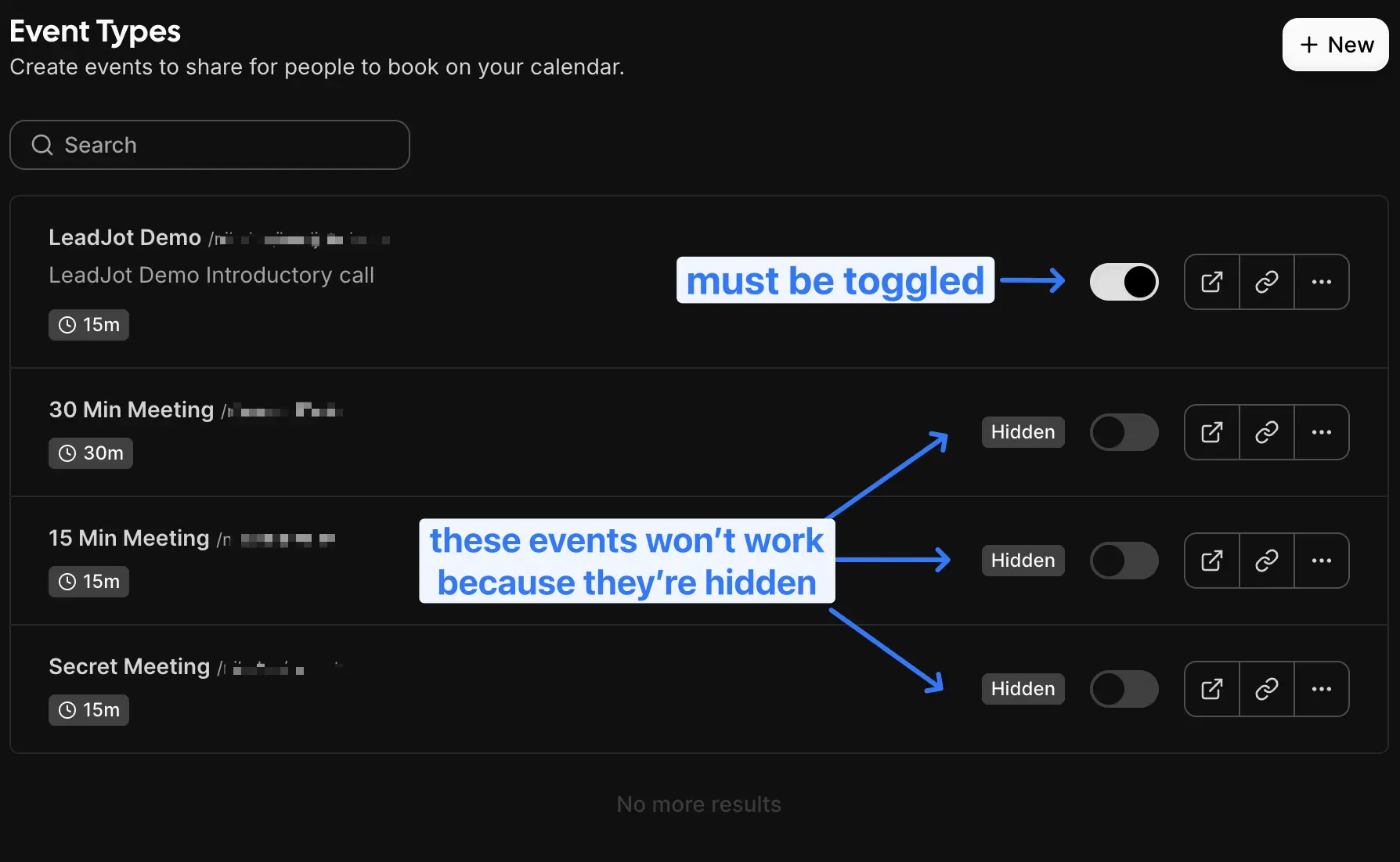Viewport: 1400px width, 862px height.
Task: Open the 15 Min Meeting external preview
Action: [1211, 560]
